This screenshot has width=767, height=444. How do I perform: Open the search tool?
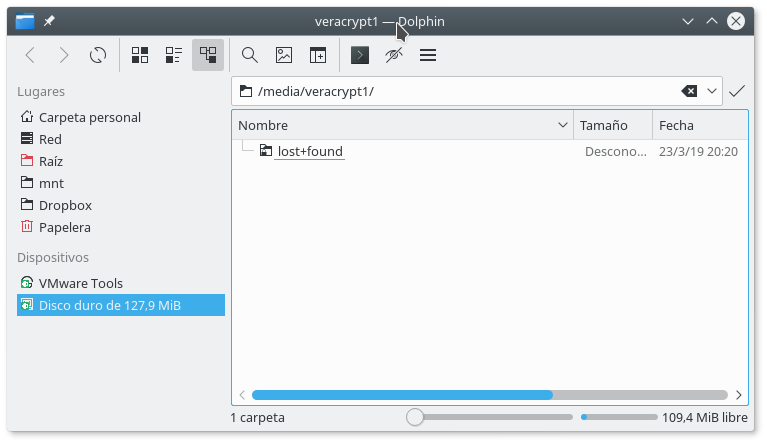pos(250,56)
